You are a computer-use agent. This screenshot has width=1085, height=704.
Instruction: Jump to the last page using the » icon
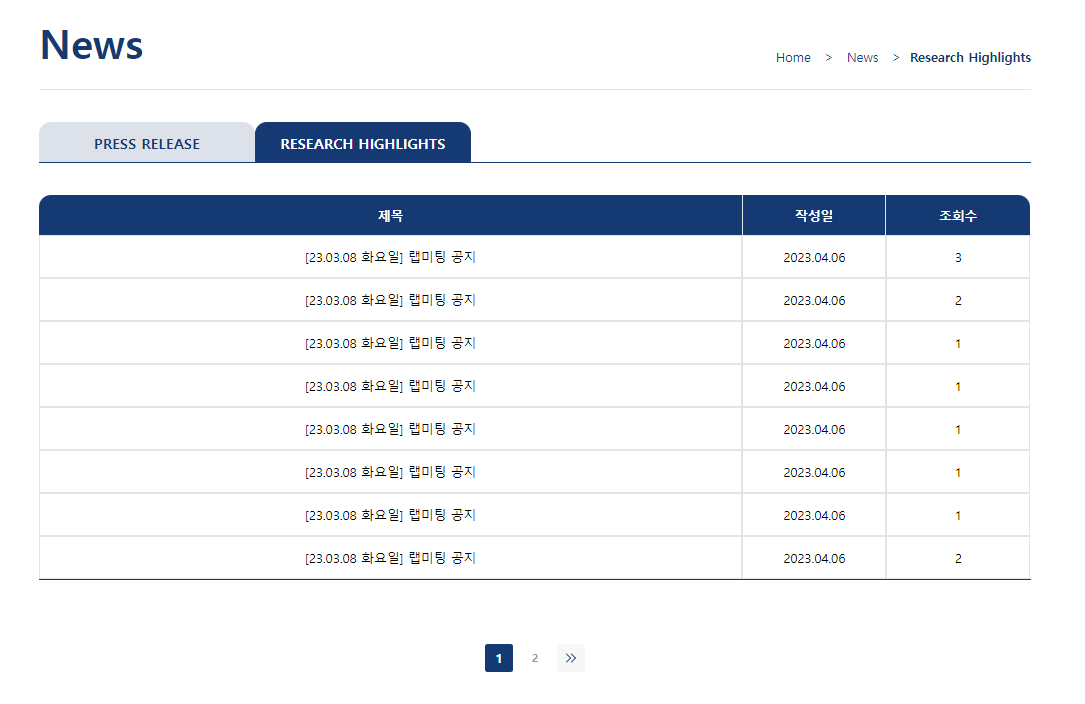point(571,658)
